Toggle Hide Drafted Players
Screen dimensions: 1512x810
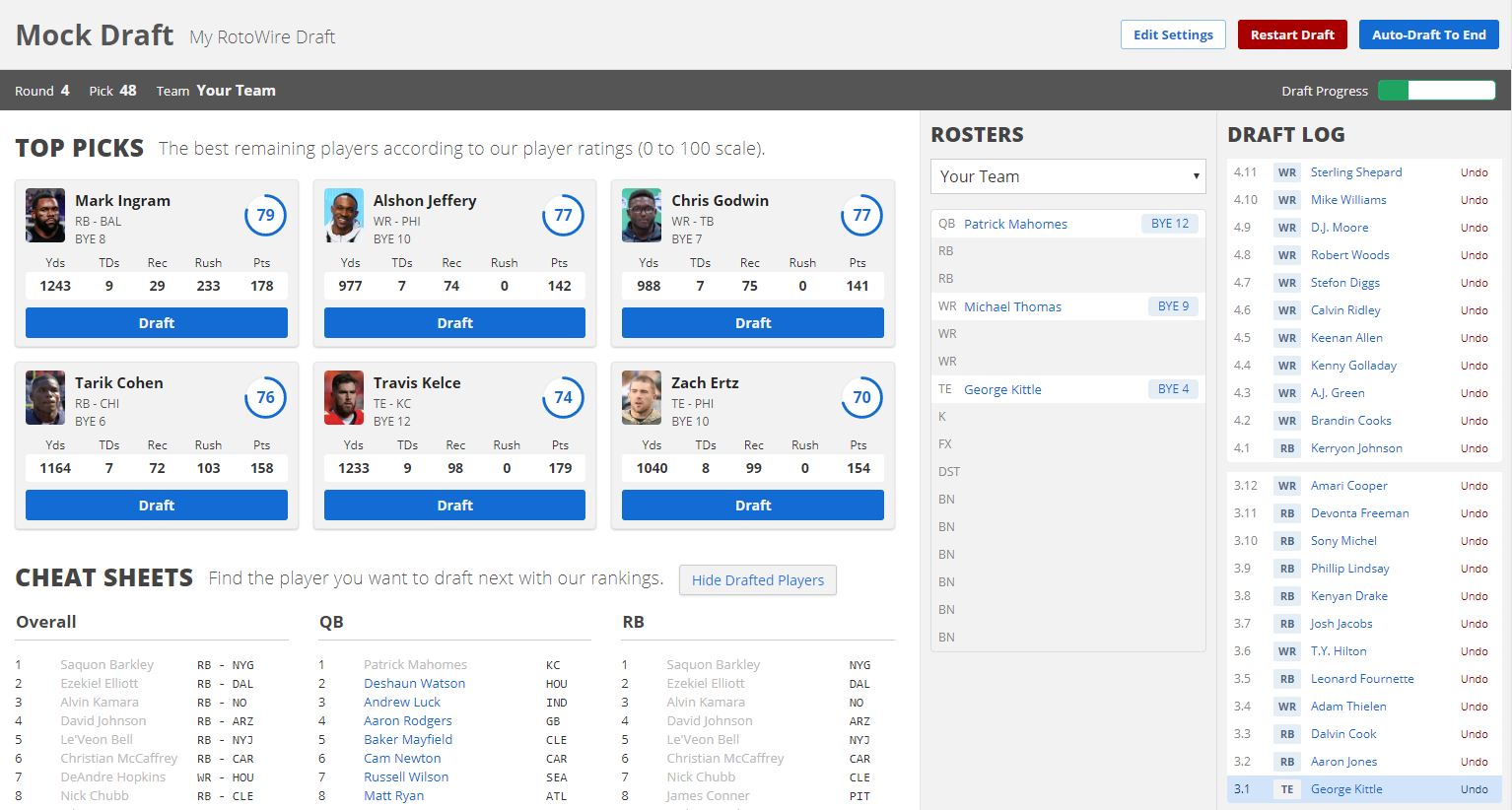[x=758, y=579]
